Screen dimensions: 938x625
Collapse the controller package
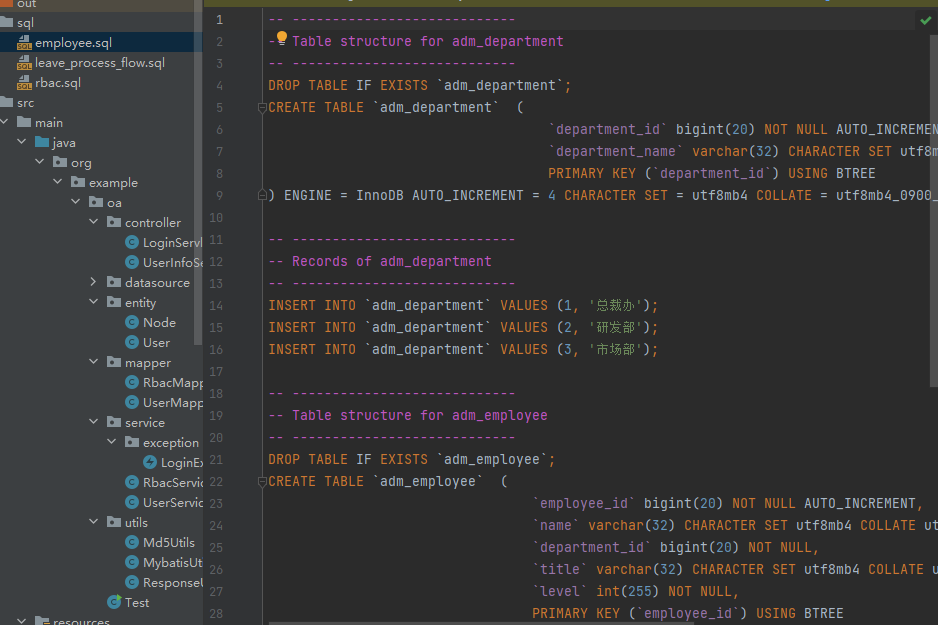pos(94,222)
